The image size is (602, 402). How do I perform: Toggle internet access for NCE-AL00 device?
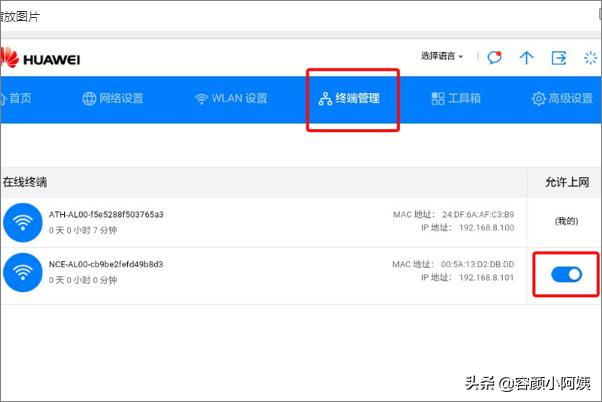coord(566,274)
